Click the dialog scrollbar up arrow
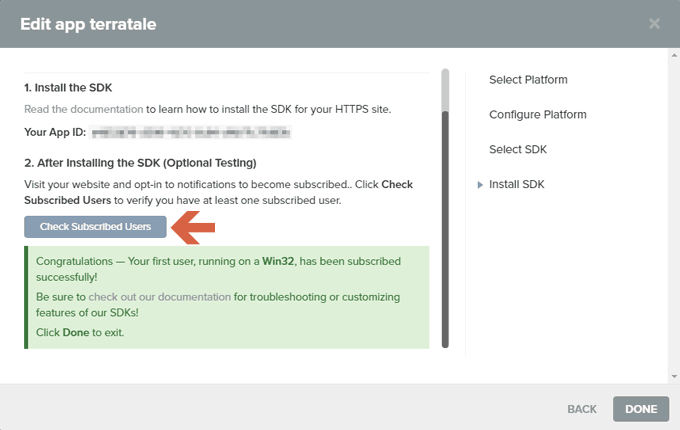 [674, 55]
